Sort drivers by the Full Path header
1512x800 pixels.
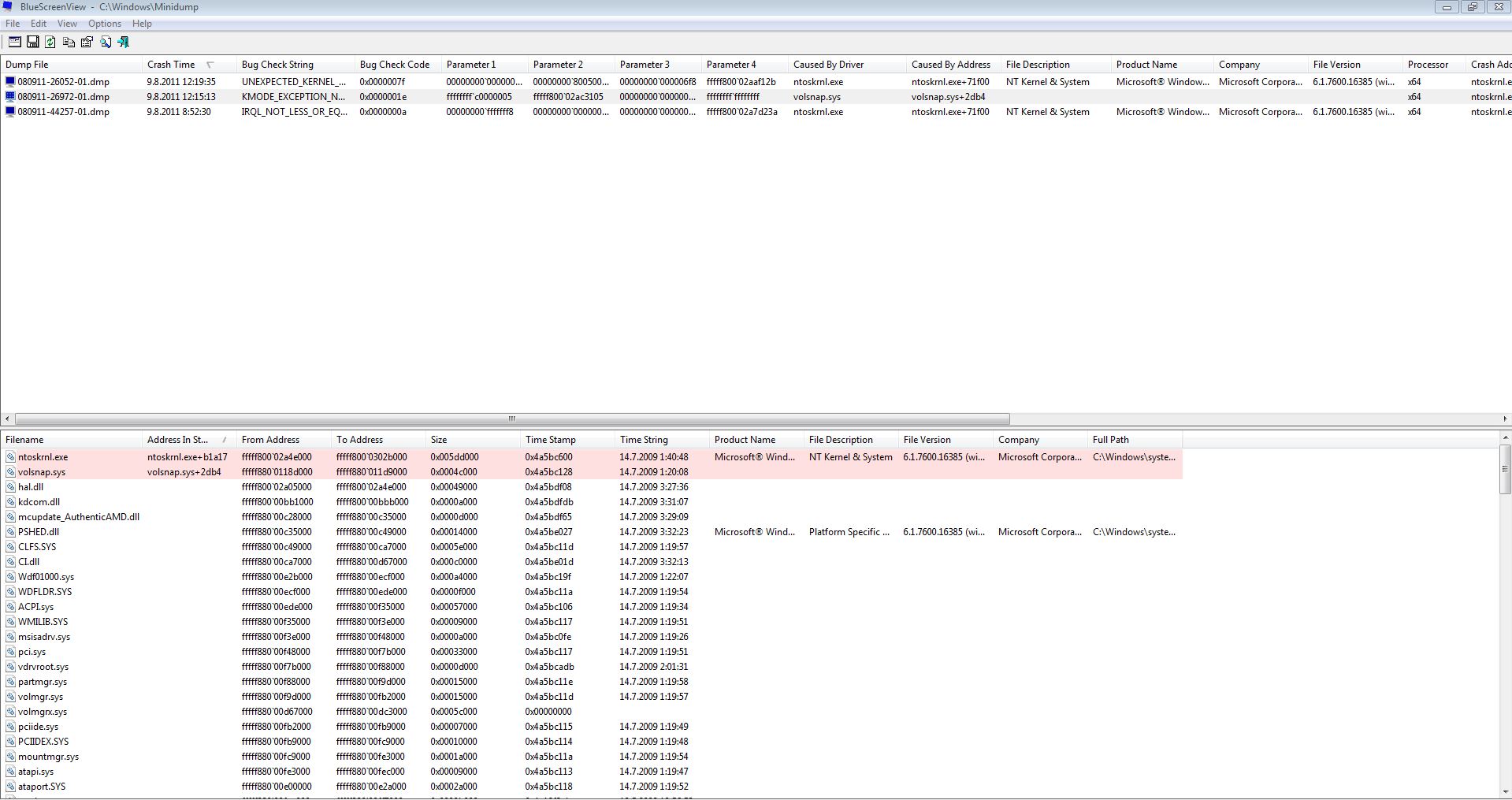point(1135,440)
